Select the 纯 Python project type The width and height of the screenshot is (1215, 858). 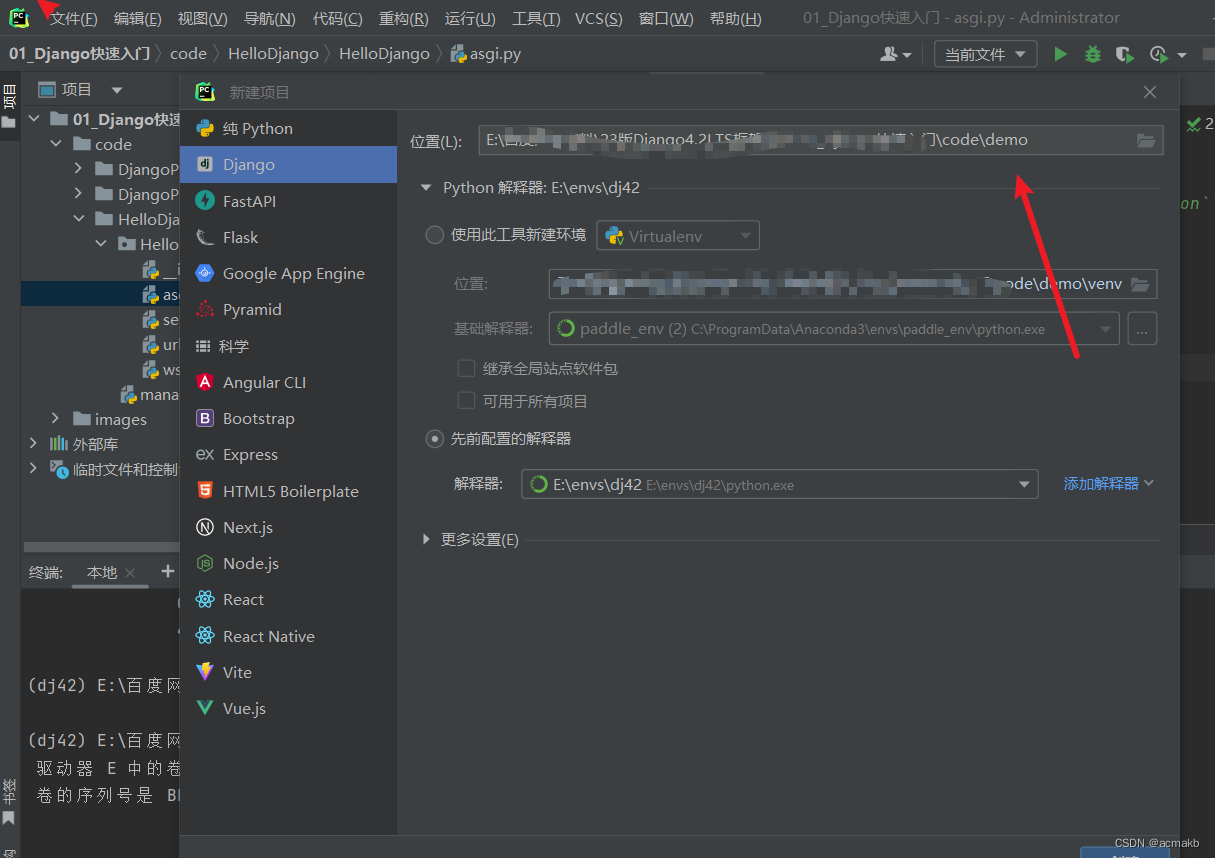pos(288,128)
